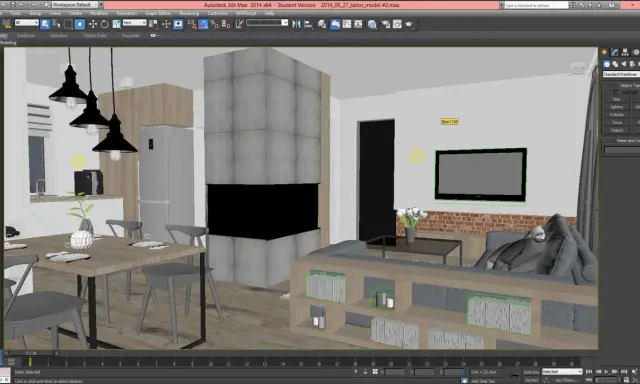Open the Customize menu
Image resolution: width=640 pixels, height=384 pixels.
pyautogui.click(x=218, y=13)
